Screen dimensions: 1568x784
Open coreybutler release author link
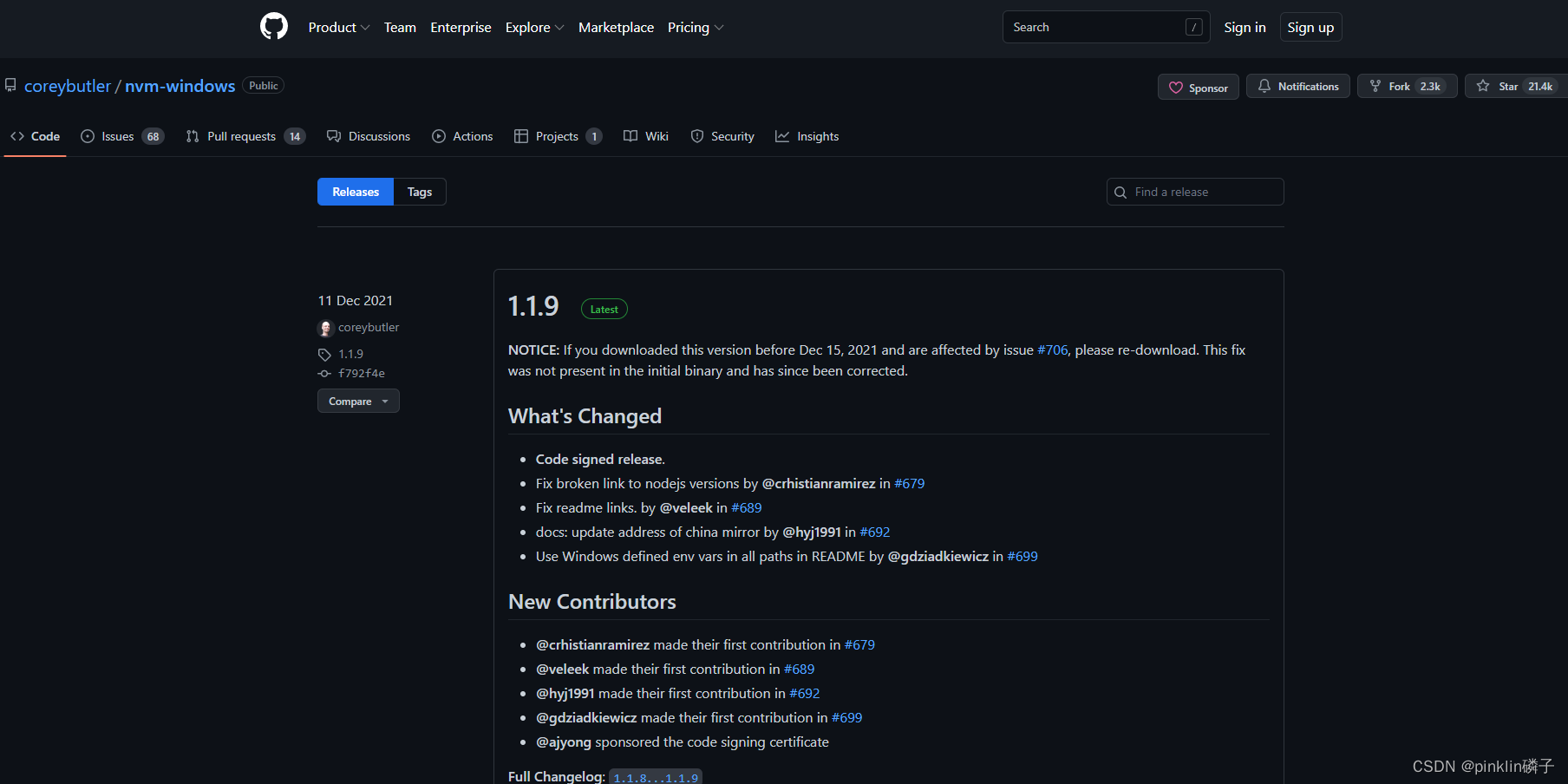tap(369, 327)
